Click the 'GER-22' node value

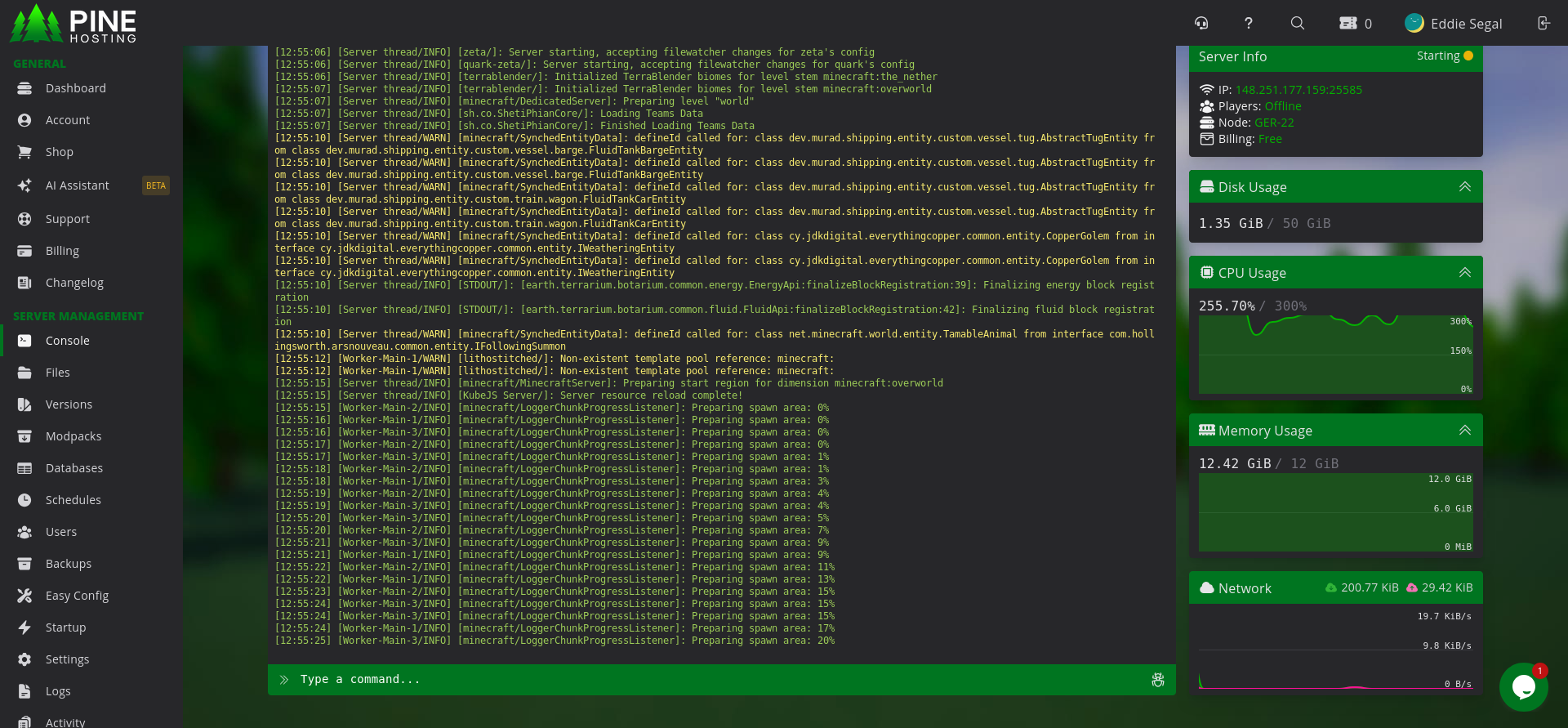(x=1274, y=123)
